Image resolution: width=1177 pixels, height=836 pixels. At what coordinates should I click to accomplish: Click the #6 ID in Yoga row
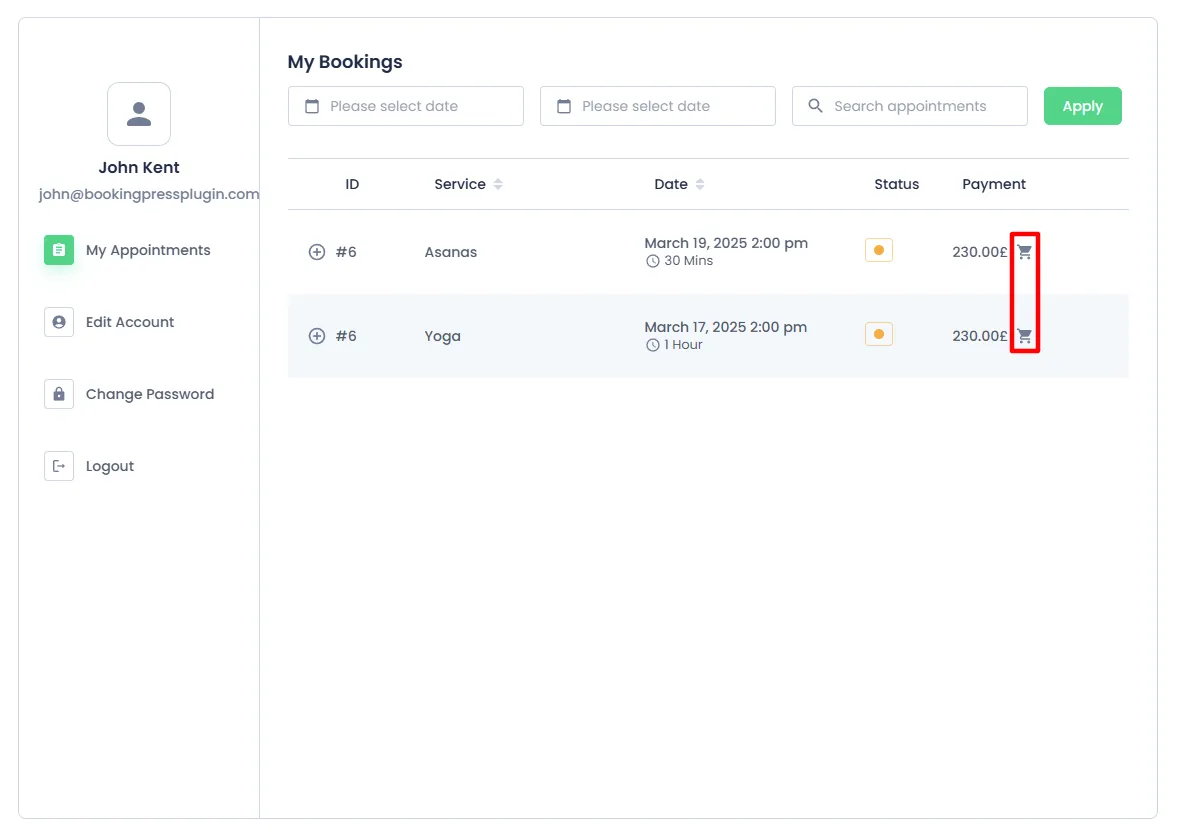(345, 336)
